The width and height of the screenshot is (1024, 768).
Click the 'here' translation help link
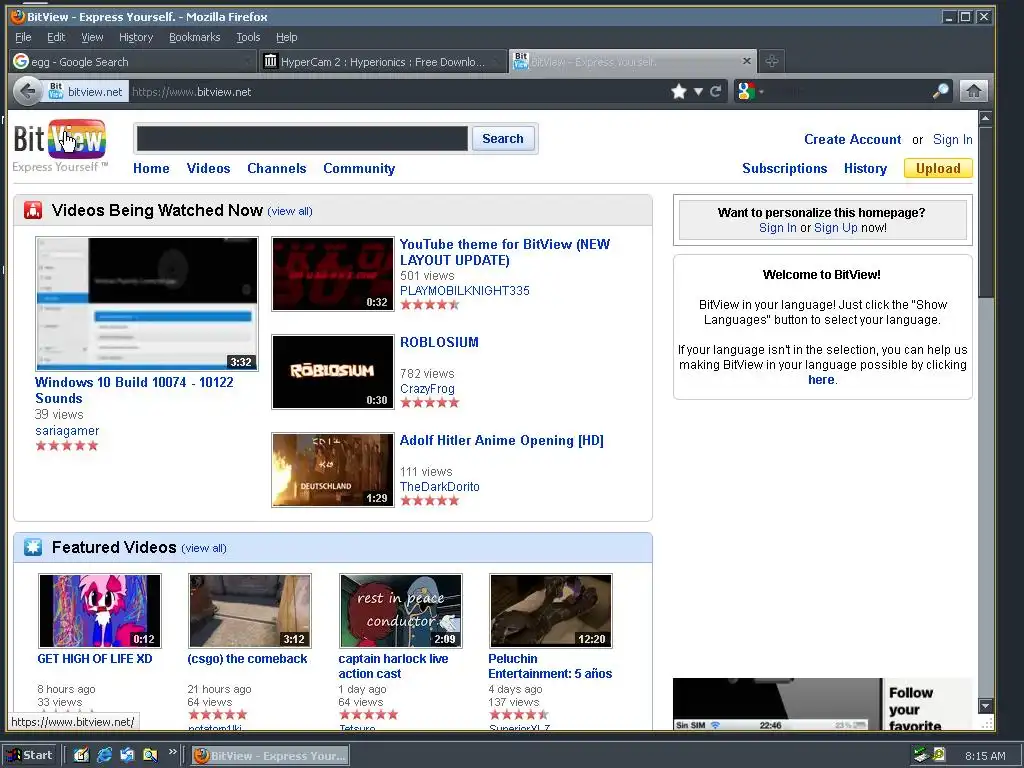[821, 379]
